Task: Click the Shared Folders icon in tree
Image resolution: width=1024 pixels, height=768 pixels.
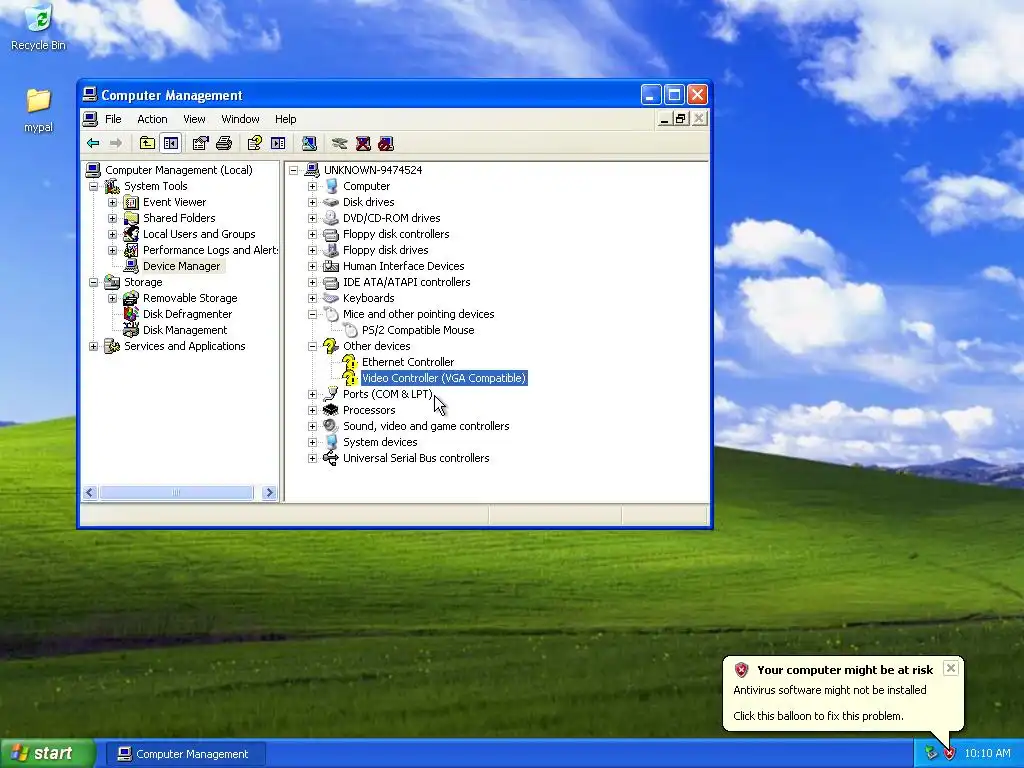Action: (131, 218)
